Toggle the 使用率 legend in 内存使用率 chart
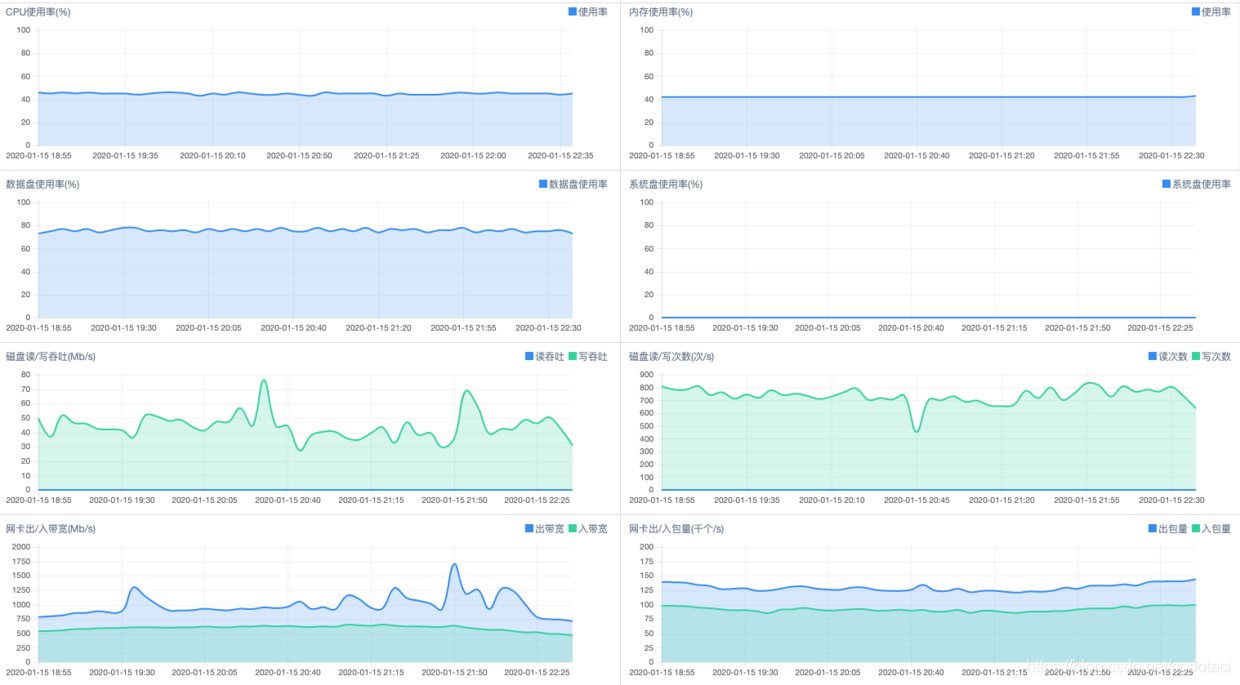The width and height of the screenshot is (1240, 685). (1211, 12)
